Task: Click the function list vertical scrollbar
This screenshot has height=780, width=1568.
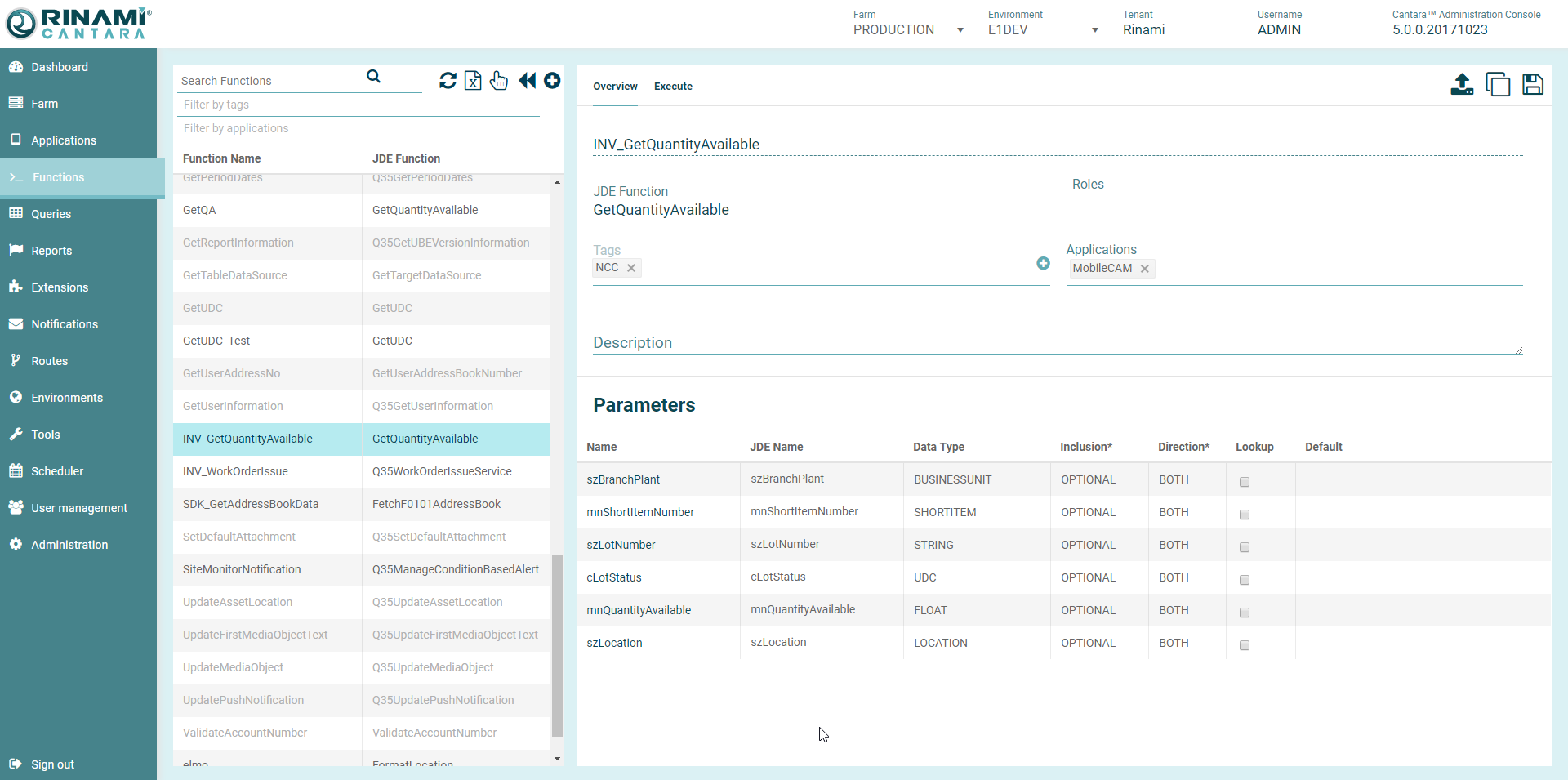Action: pyautogui.click(x=557, y=645)
